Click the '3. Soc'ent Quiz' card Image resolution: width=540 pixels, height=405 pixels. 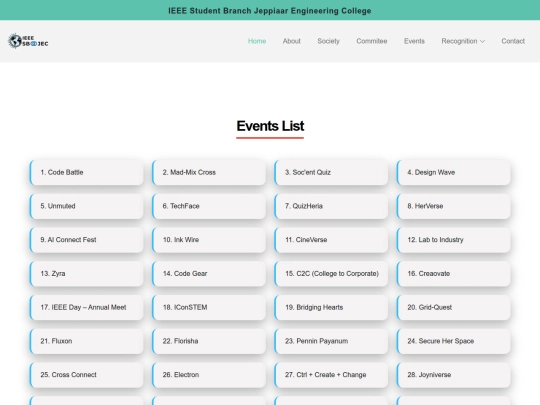coord(331,172)
